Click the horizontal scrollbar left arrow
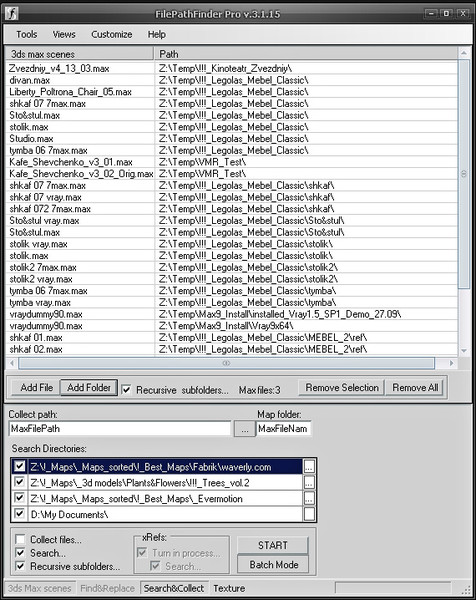The height and width of the screenshot is (600, 476). click(x=12, y=363)
